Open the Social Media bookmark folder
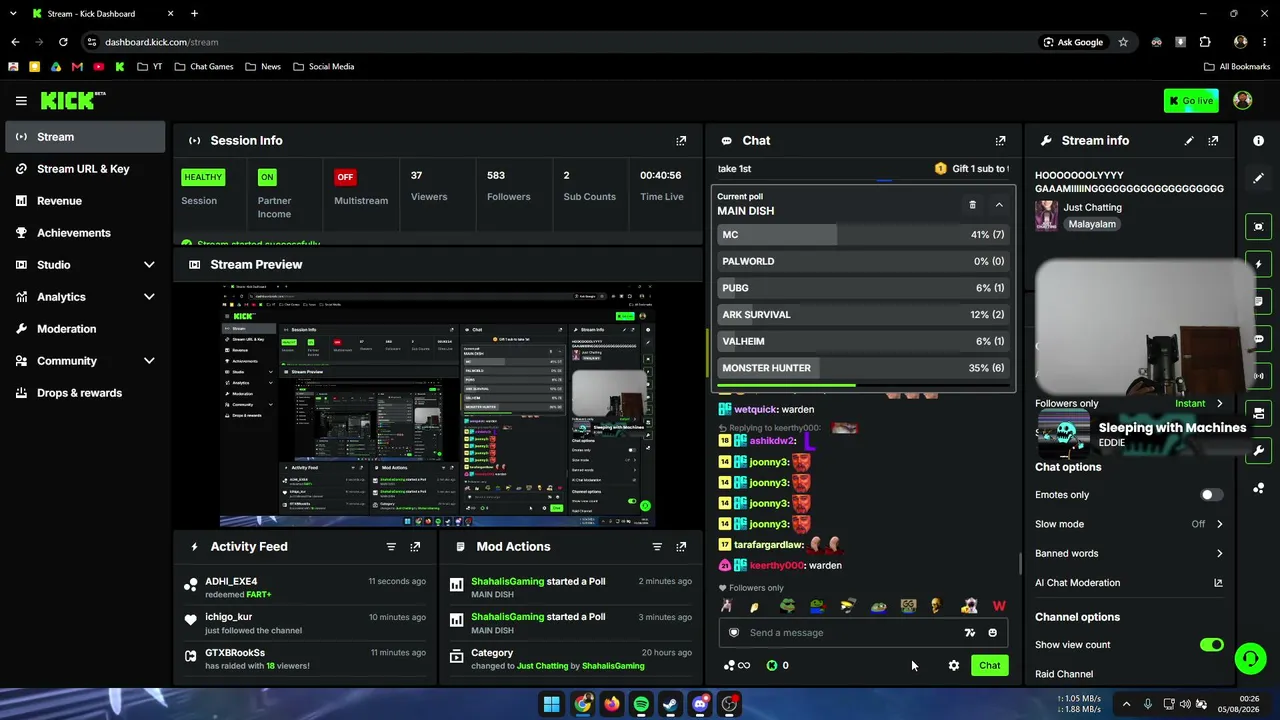This screenshot has width=1280, height=720. point(324,67)
